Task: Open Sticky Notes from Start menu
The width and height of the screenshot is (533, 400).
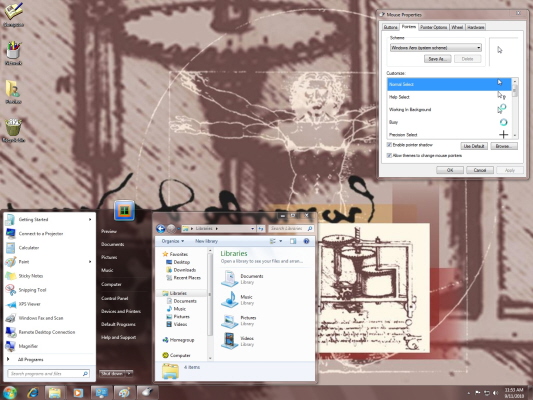Action: [x=31, y=276]
